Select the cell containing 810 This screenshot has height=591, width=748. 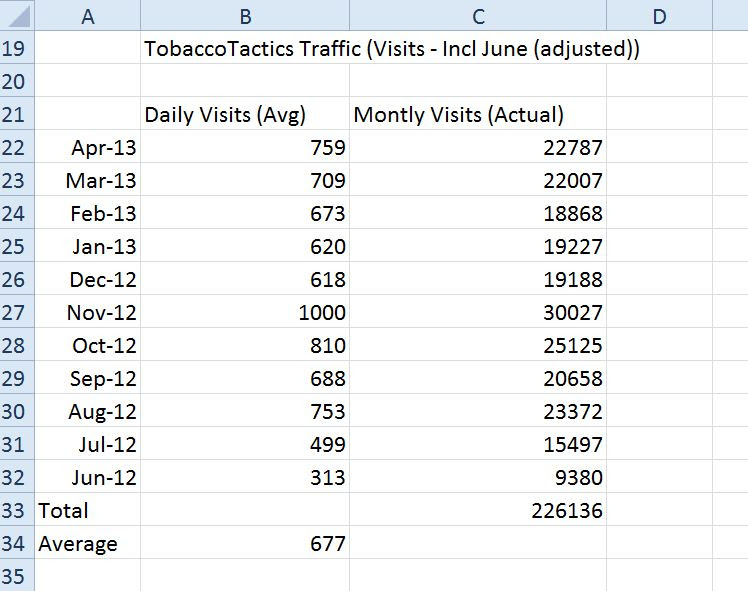click(245, 344)
